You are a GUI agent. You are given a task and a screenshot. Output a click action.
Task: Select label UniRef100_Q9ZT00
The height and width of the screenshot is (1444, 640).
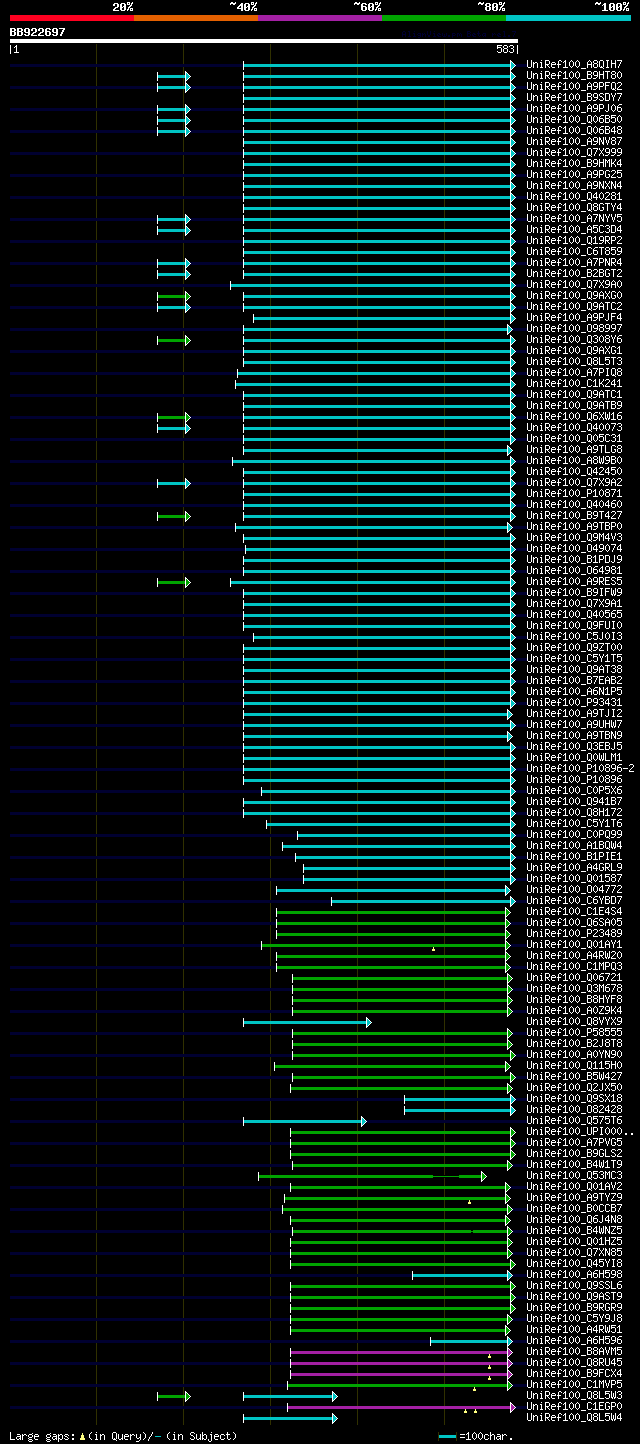pos(574,647)
